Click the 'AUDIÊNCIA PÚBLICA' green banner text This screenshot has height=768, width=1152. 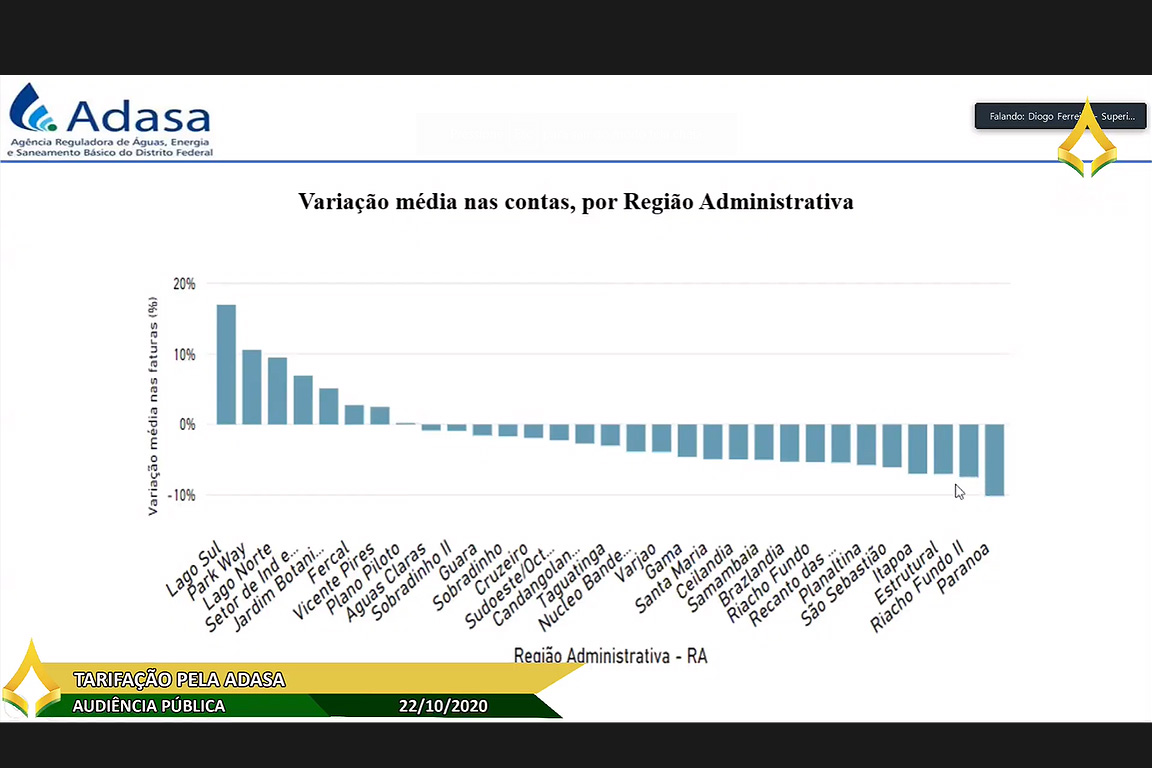(149, 706)
